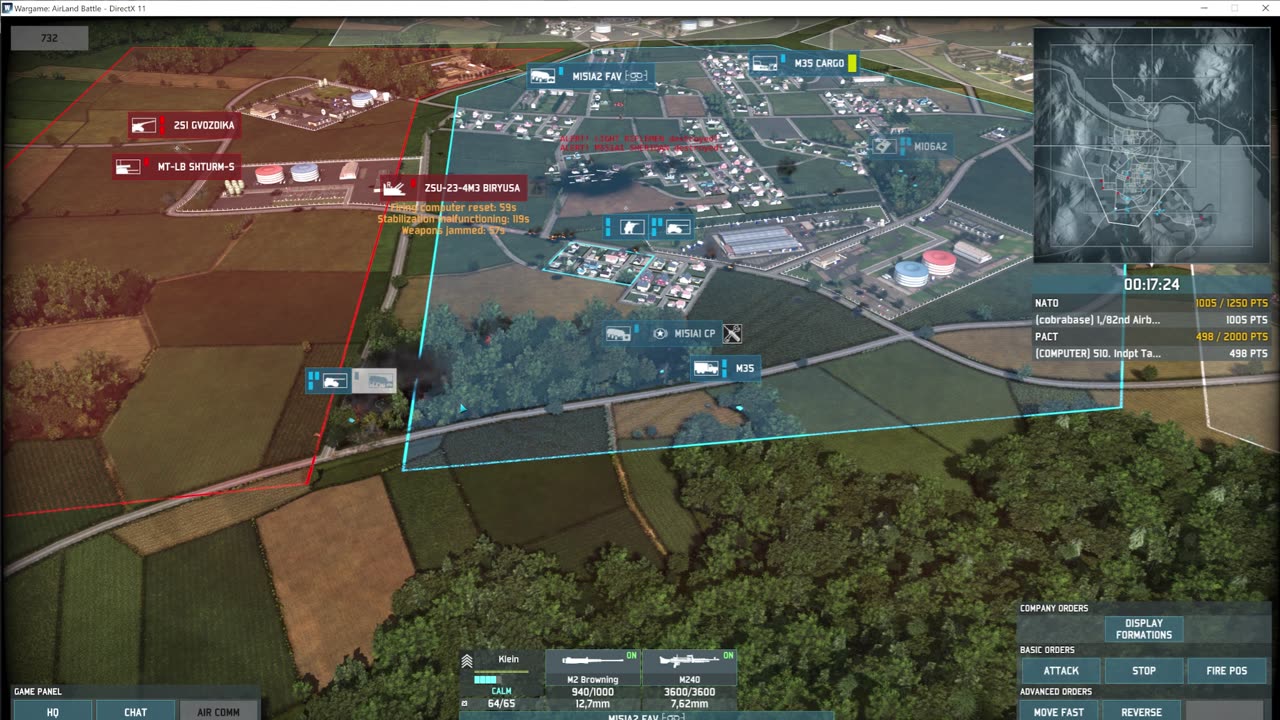Screen dimensions: 1280x720
Task: Click the 7,62mm caliber label
Action: pyautogui.click(x=688, y=703)
